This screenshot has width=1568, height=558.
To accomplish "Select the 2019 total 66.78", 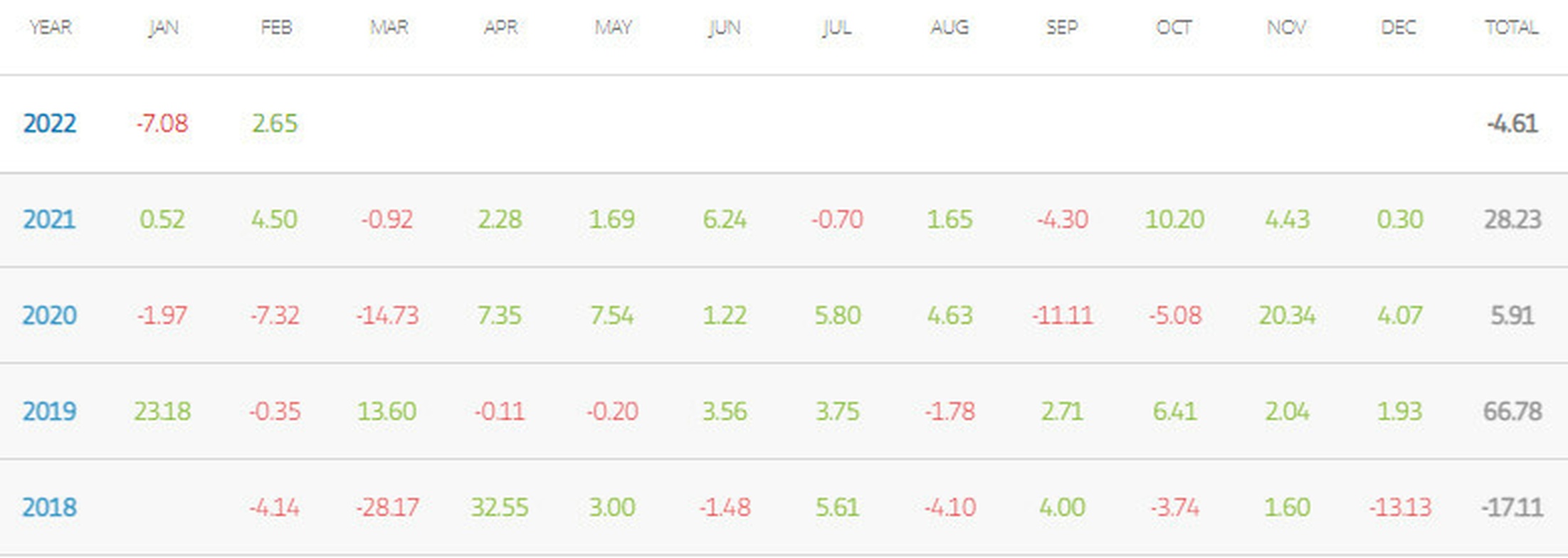I will pyautogui.click(x=1512, y=411).
